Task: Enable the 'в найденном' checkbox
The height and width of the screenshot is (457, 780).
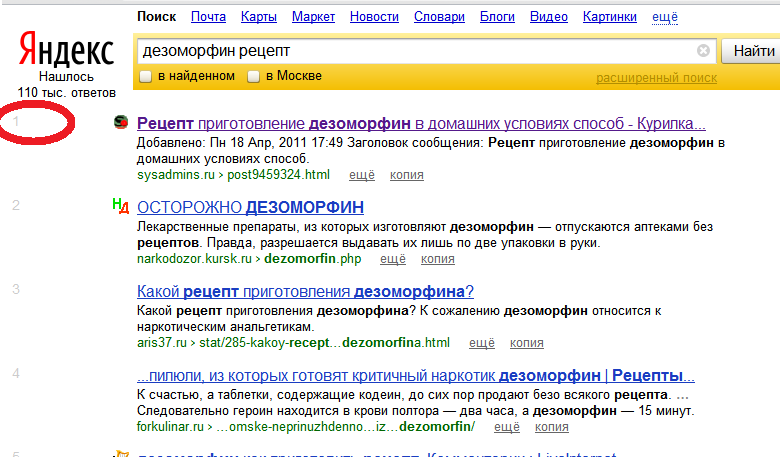Action: click(145, 77)
